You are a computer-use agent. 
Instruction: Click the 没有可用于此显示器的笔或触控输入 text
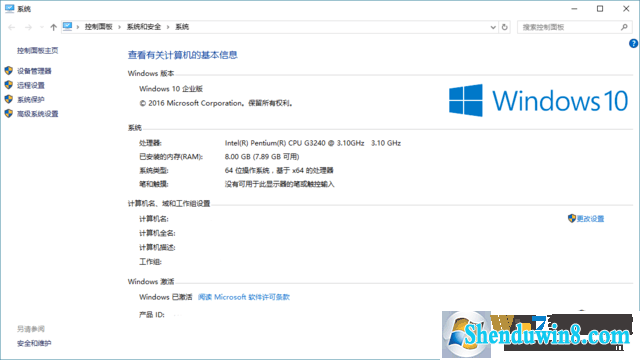pyautogui.click(x=280, y=184)
